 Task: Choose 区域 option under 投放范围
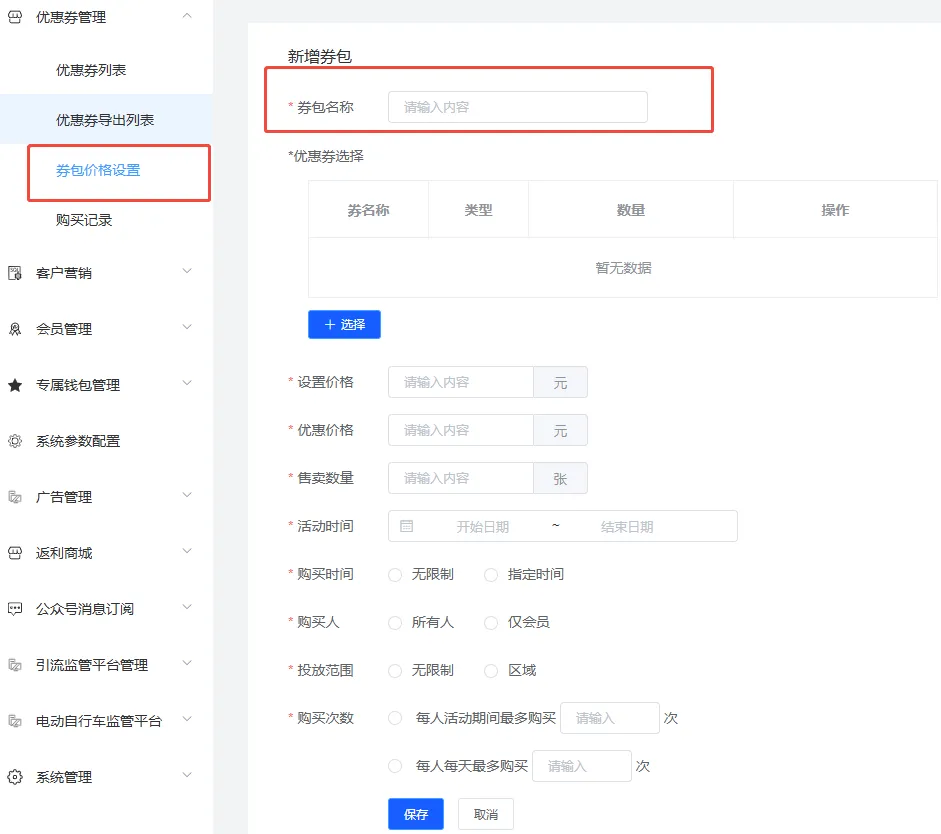490,670
